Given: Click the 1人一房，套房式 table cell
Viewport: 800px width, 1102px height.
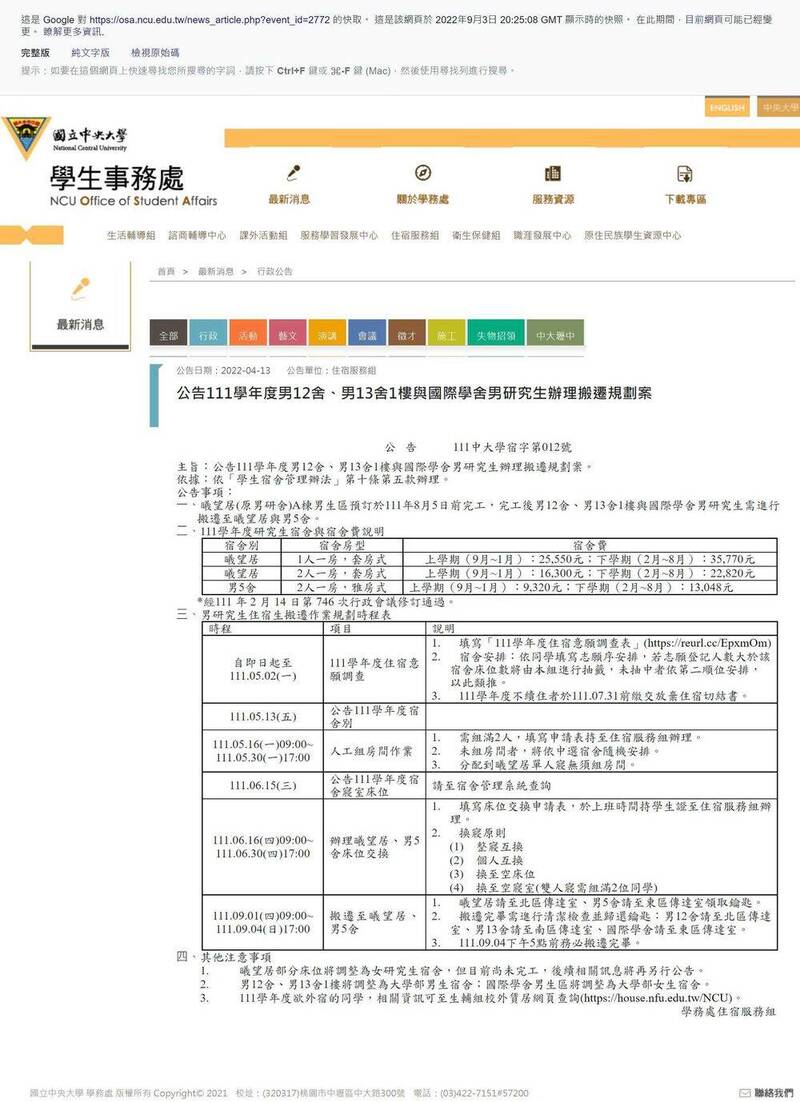Looking at the screenshot, I should tap(342, 559).
